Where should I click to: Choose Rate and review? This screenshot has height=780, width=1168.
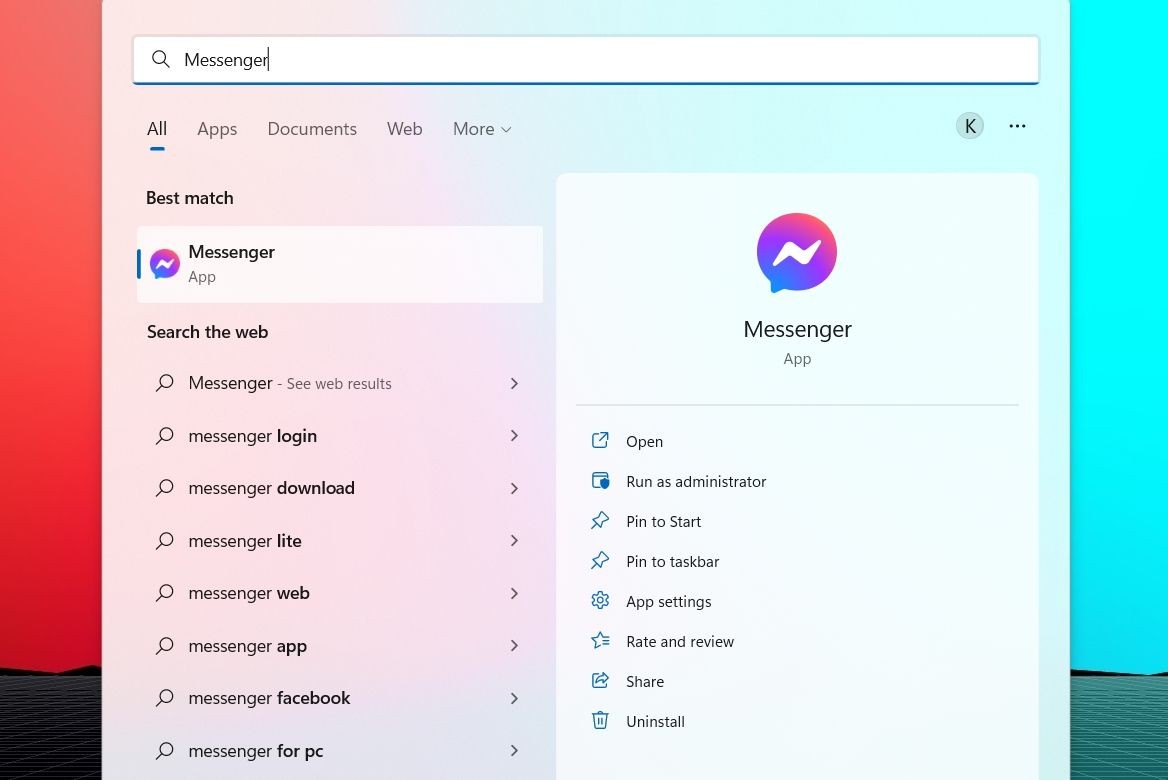(679, 641)
